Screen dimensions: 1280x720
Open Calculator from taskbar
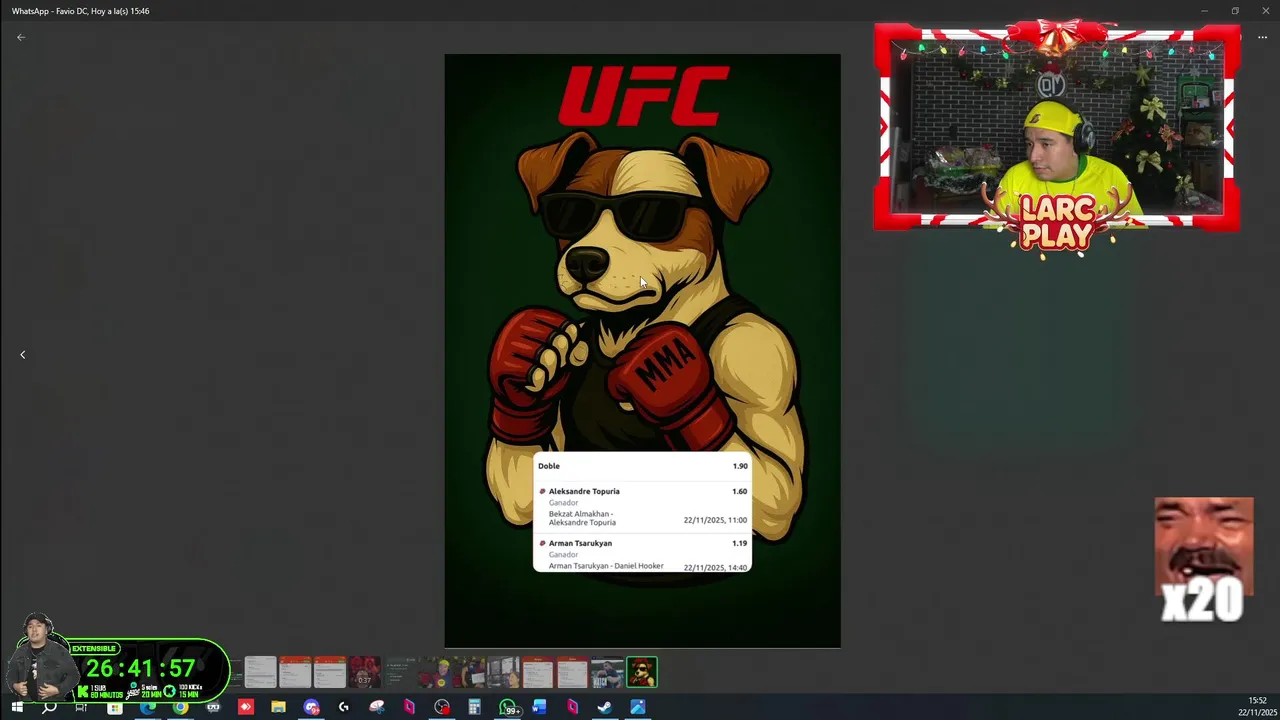474,707
